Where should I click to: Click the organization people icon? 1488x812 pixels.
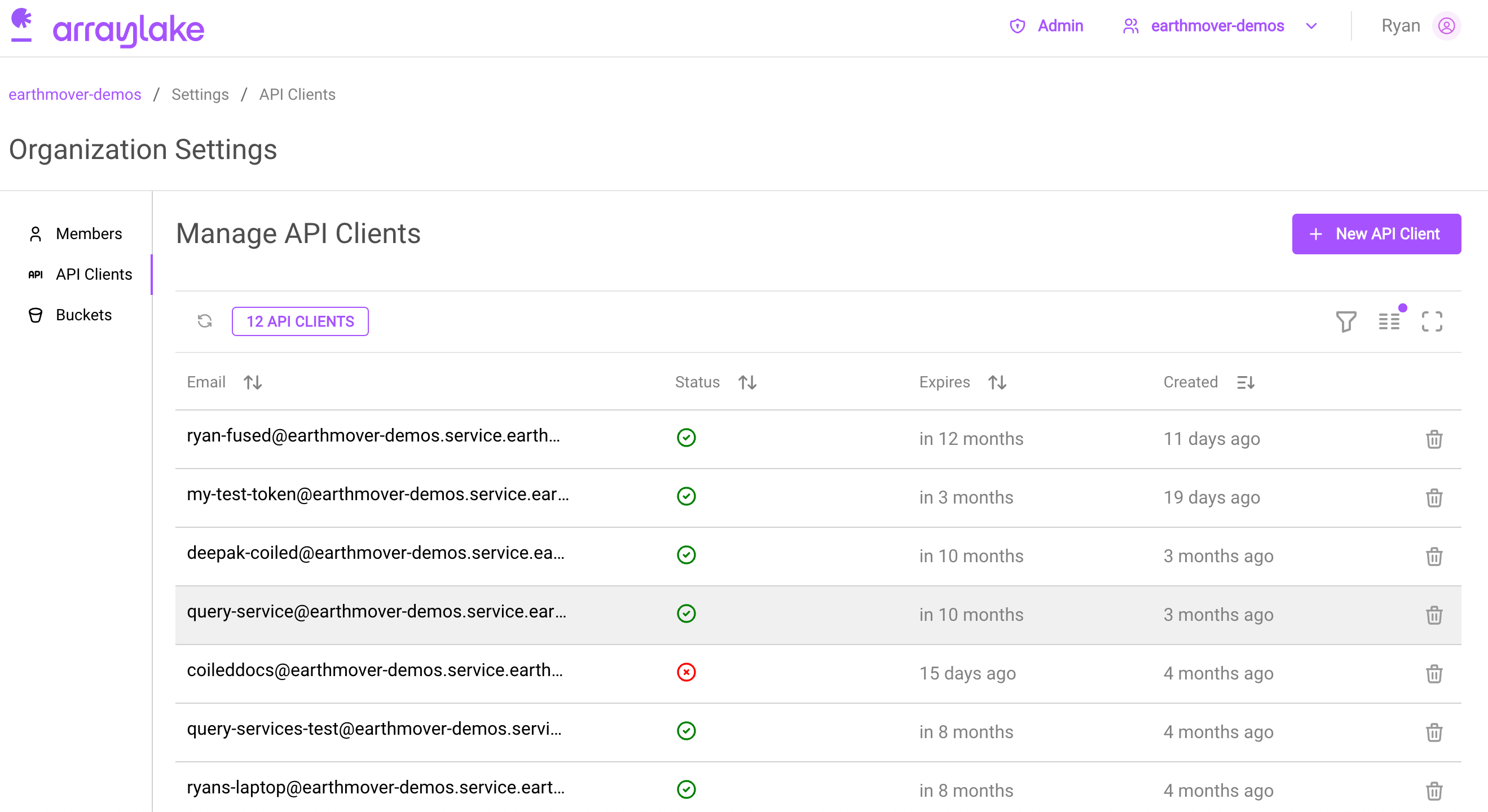[1130, 26]
